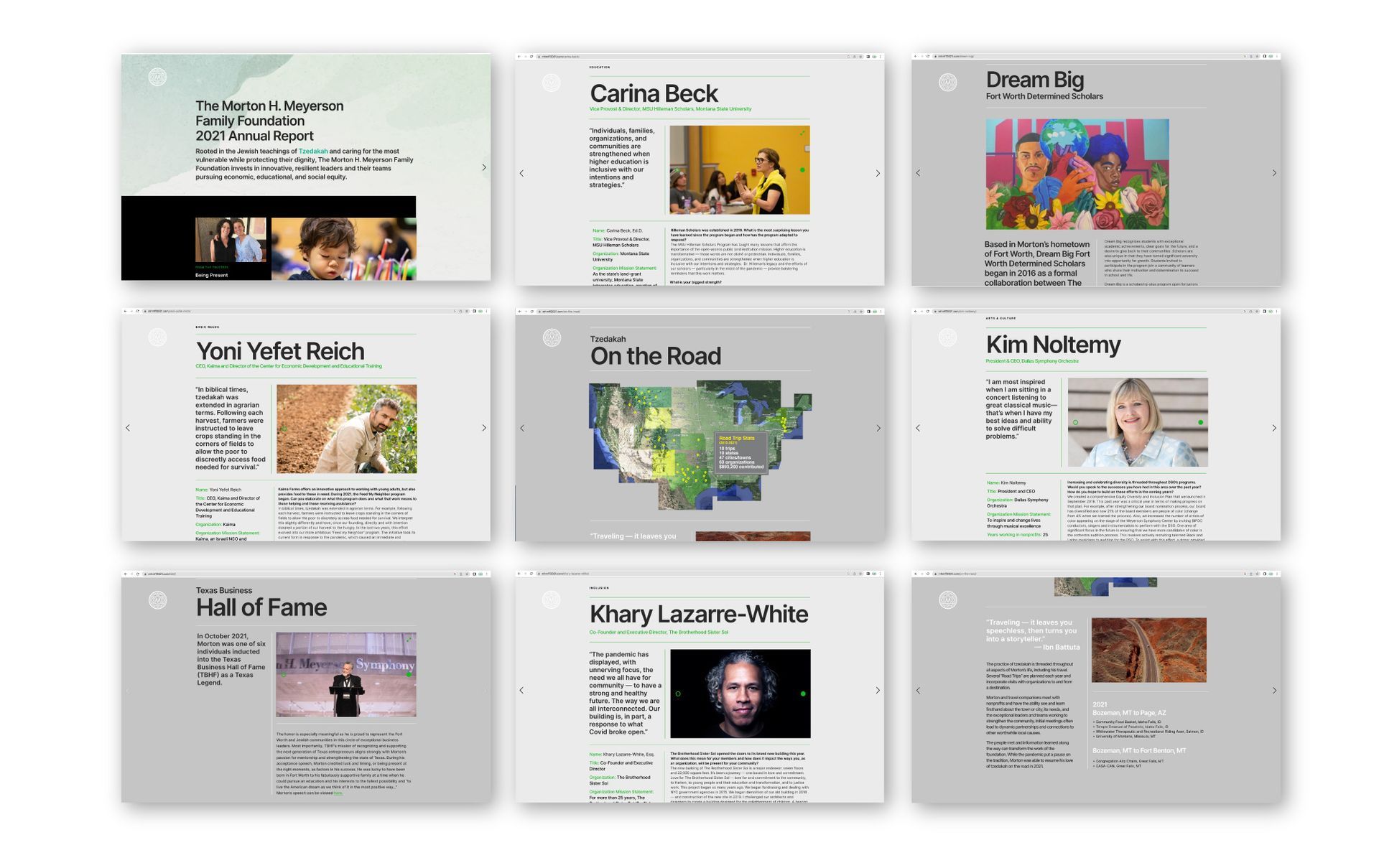Go to previous page from the Ibn Battuta quote page

click(918, 691)
